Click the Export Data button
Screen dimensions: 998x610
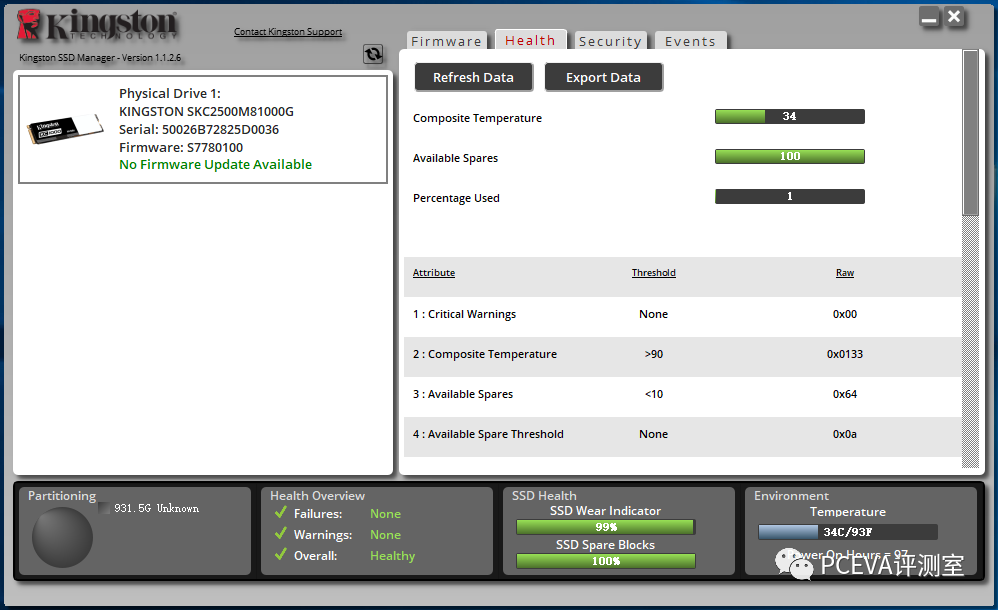[603, 77]
